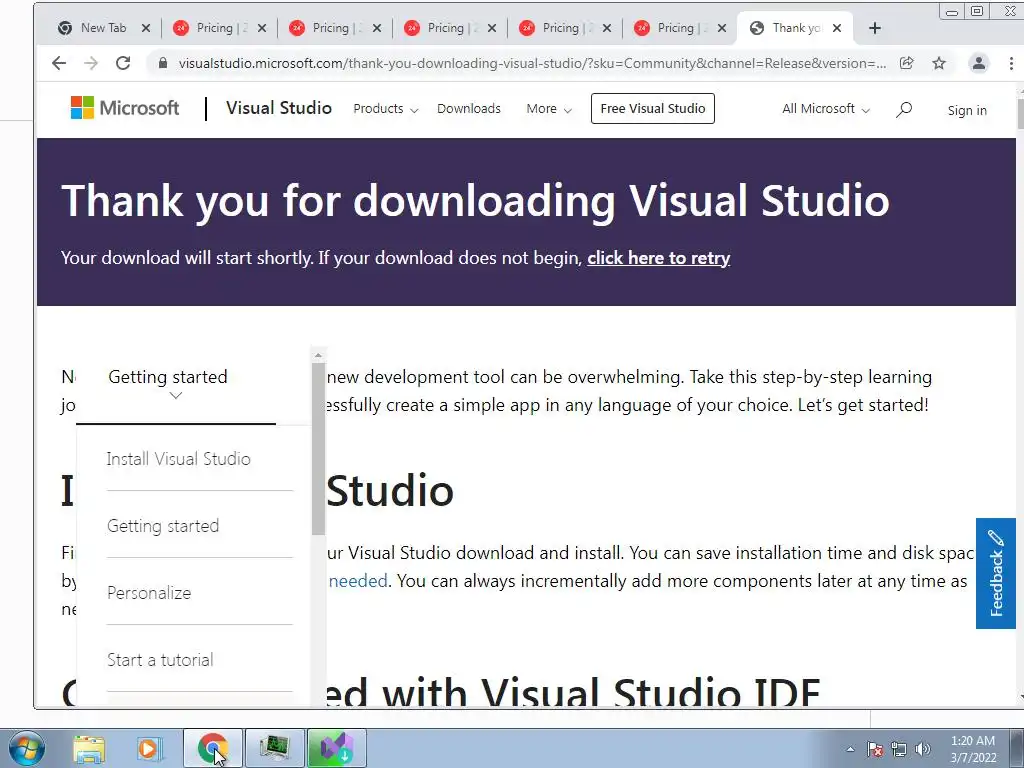Open a new tab with plus button
The width and height of the screenshot is (1024, 768).
875,28
